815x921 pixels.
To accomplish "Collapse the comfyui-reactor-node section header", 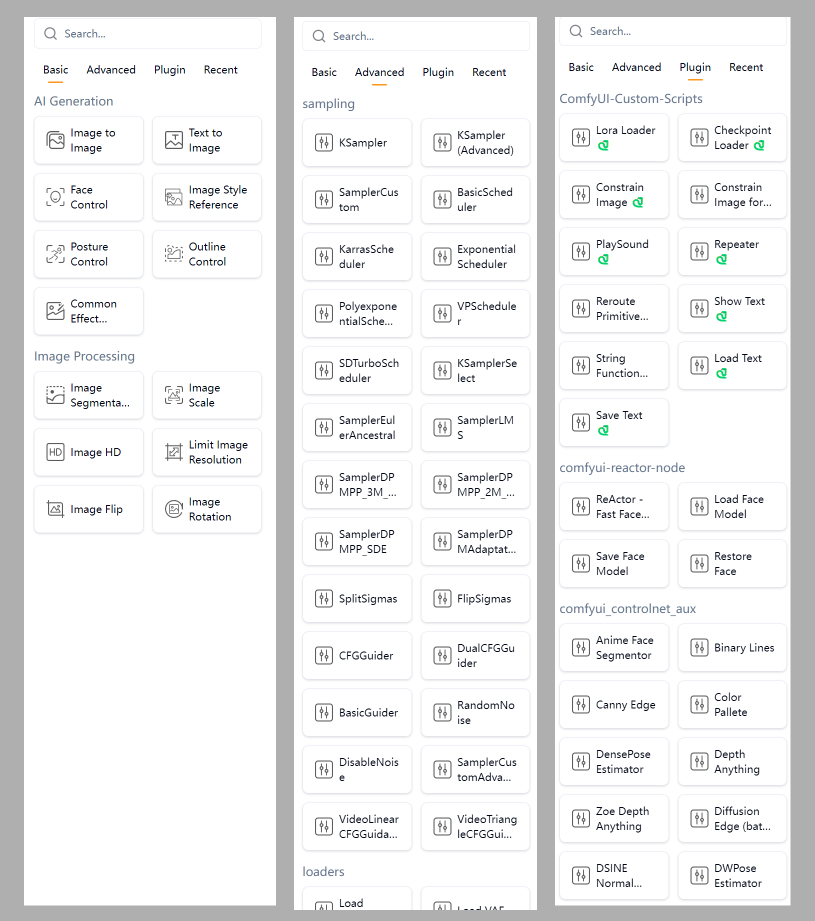I will point(622,468).
